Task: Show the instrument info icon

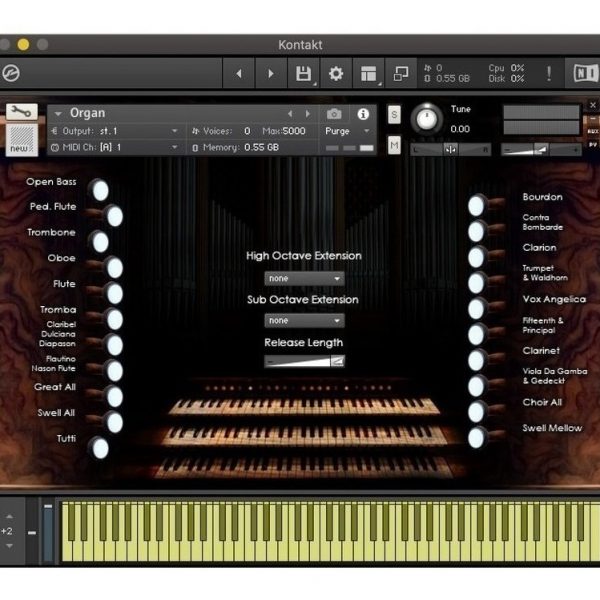Action: coord(363,114)
